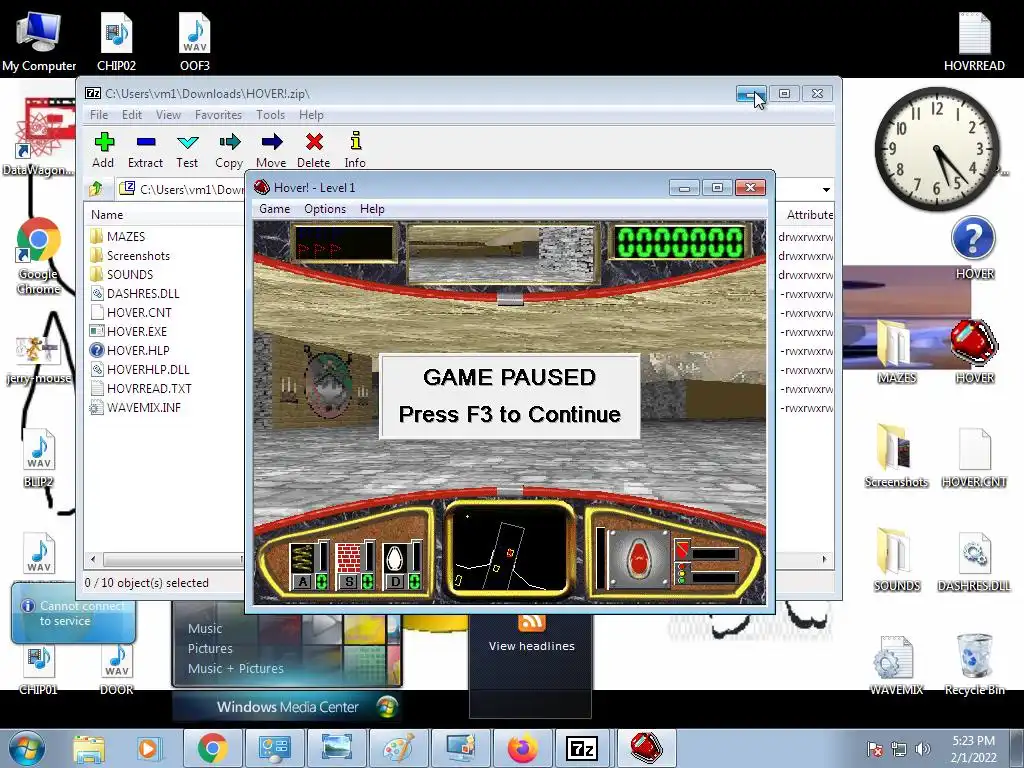Open the Edit menu in 7-Zip
The image size is (1024, 768).
click(132, 115)
